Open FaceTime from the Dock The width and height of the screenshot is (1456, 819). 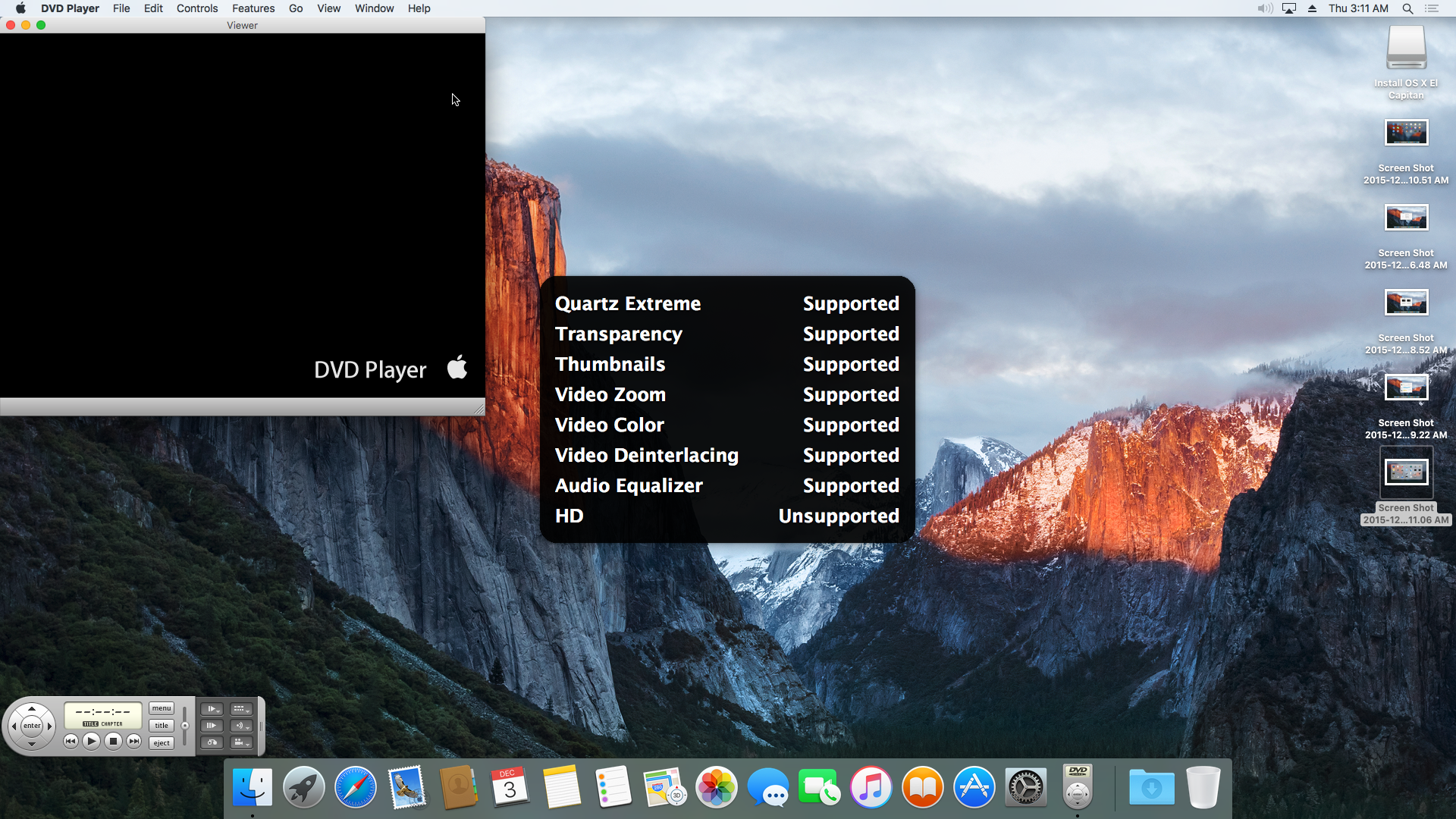coord(820,787)
